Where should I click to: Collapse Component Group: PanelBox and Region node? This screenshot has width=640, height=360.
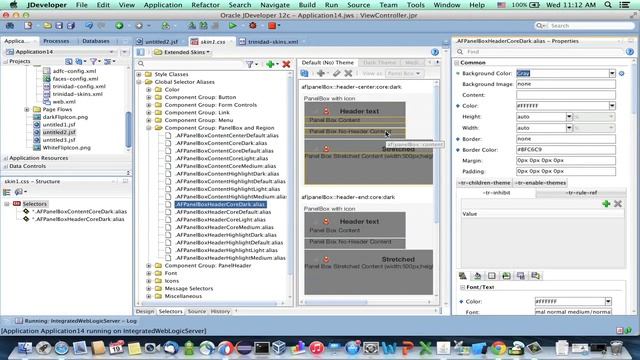click(x=149, y=128)
